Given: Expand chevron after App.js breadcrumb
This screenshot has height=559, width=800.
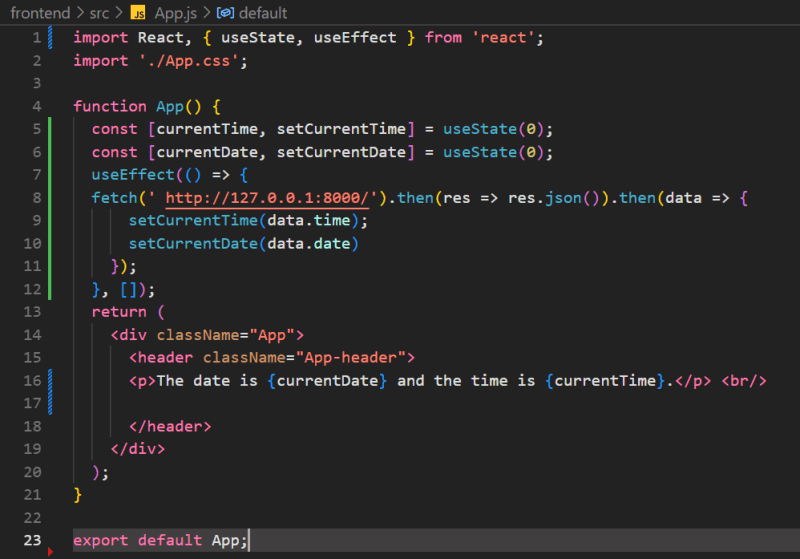Looking at the screenshot, I should pos(207,13).
